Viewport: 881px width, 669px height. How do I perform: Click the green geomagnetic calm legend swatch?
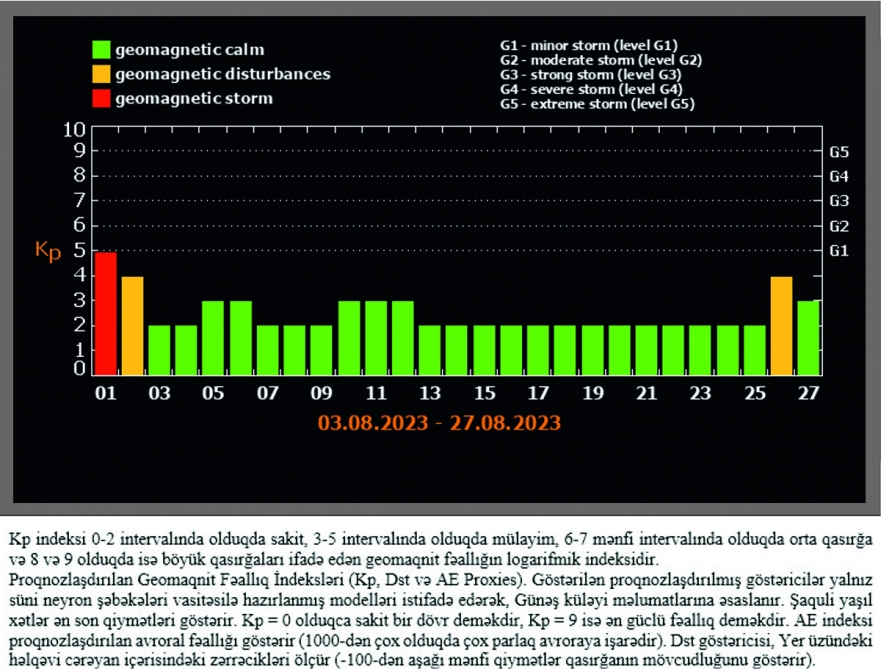(x=101, y=49)
